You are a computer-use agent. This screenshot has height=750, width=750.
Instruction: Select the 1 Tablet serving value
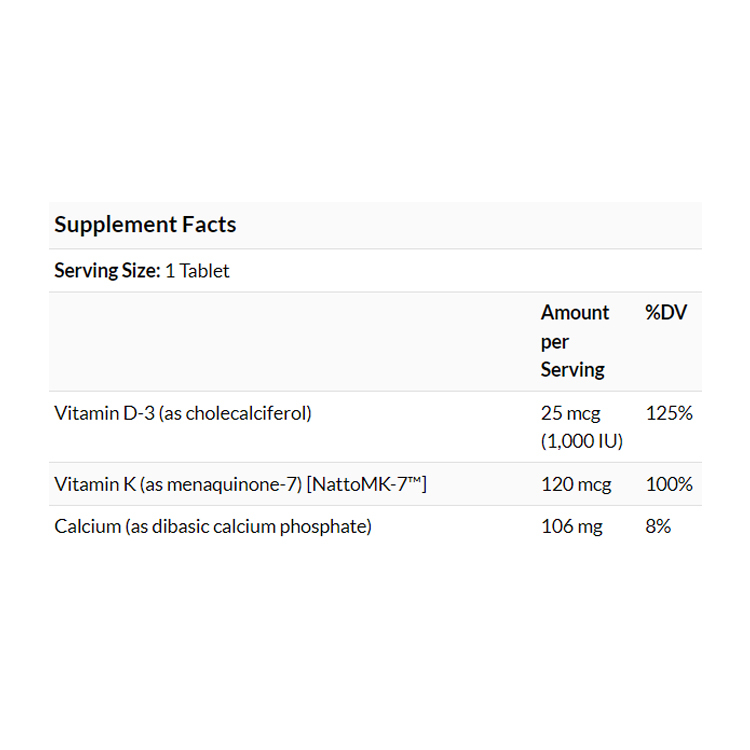[x=197, y=271]
